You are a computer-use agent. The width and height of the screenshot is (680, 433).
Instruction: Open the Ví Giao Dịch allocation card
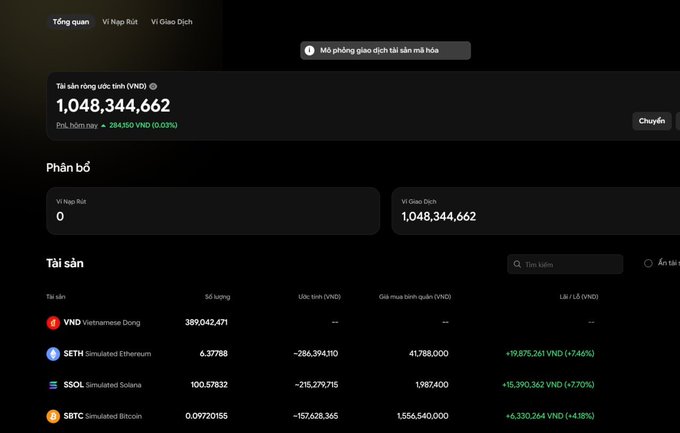click(536, 211)
